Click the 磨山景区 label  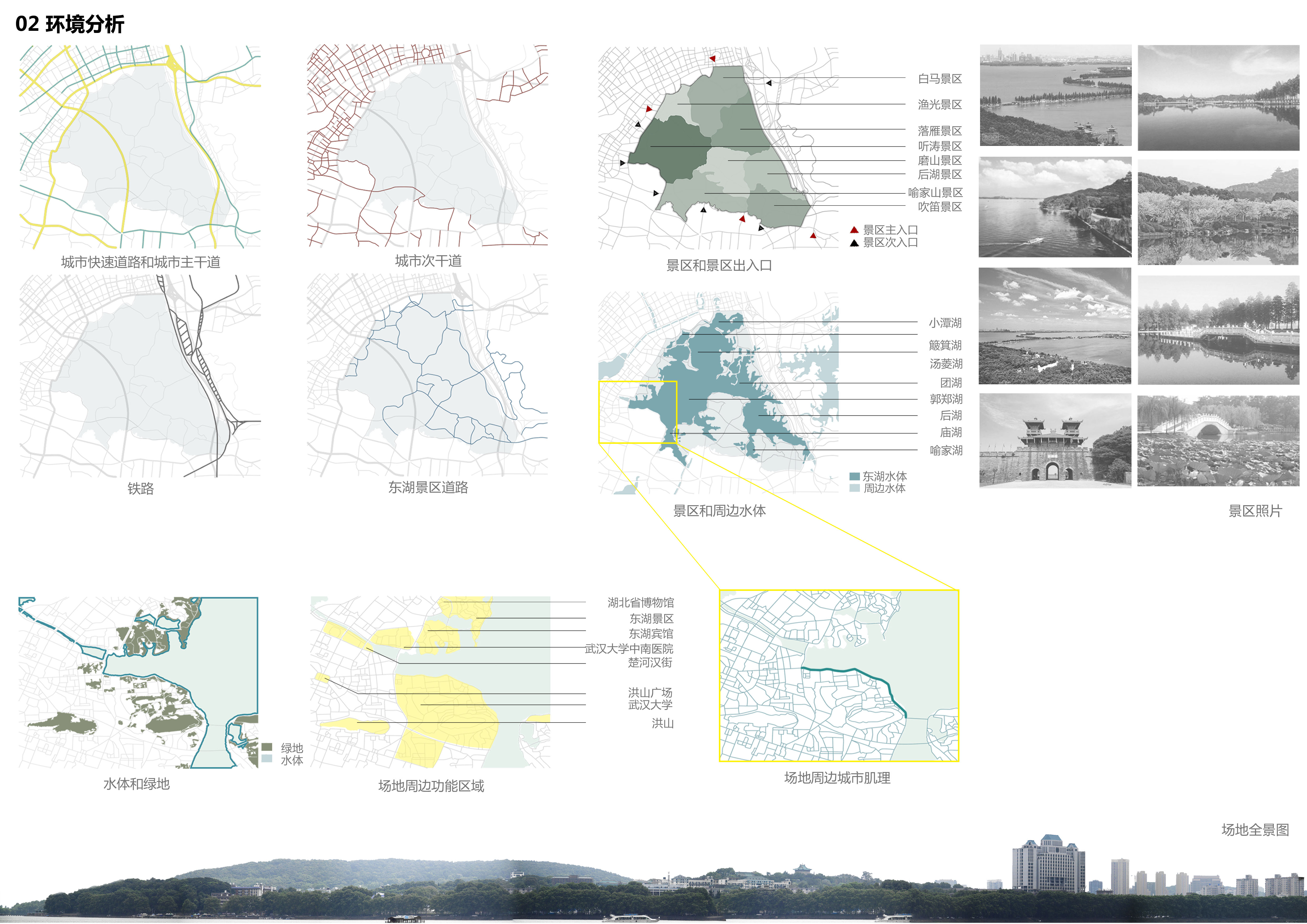tap(940, 160)
